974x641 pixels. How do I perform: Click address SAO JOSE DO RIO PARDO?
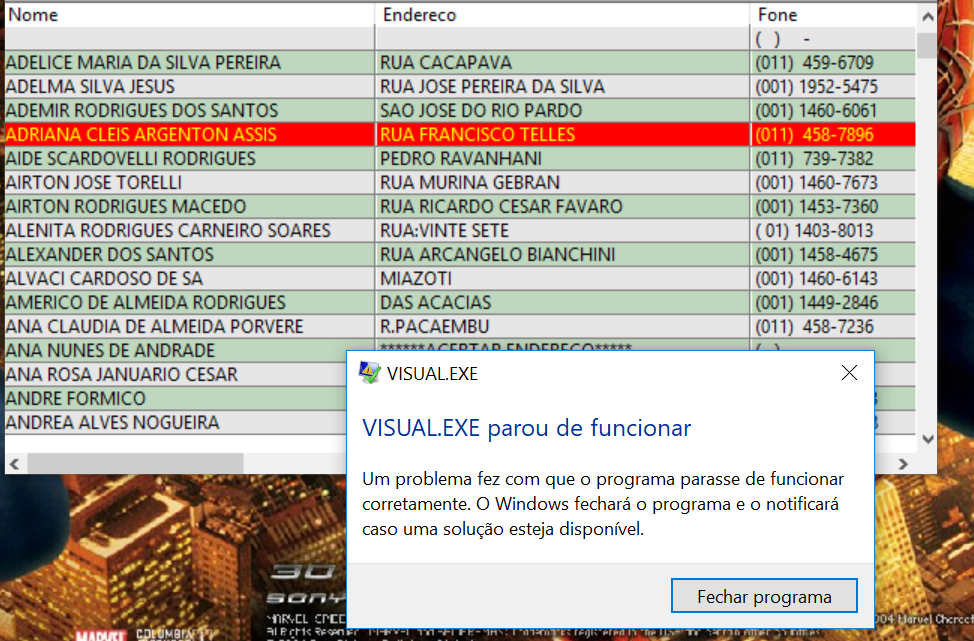(x=481, y=111)
